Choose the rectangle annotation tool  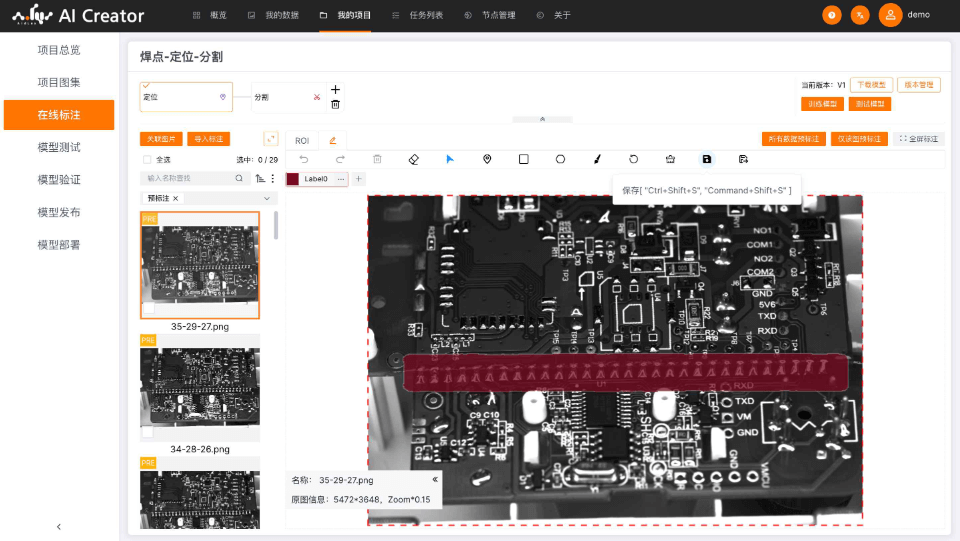click(x=523, y=159)
